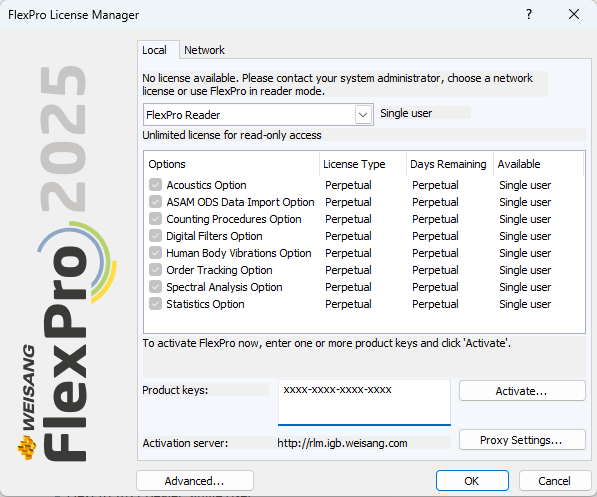
Task: Switch to the Network tab
Action: pos(204,50)
